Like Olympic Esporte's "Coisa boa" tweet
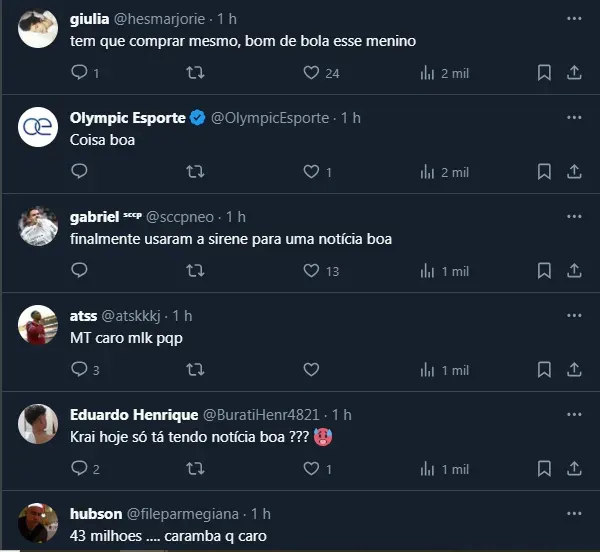This screenshot has height=552, width=600. tap(311, 172)
